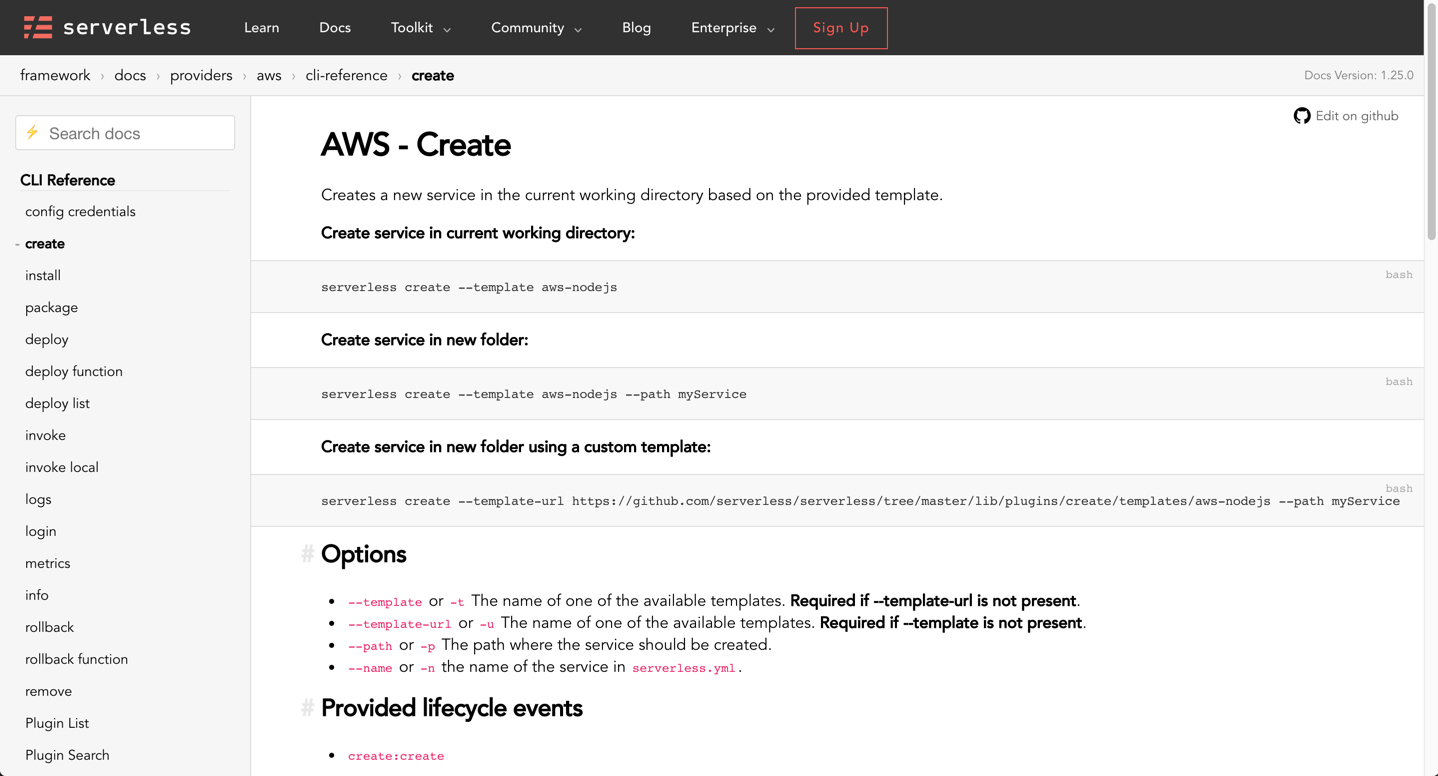Screen dimensions: 1438x776
Task: Open remove sidebar entry
Action: tap(49, 692)
